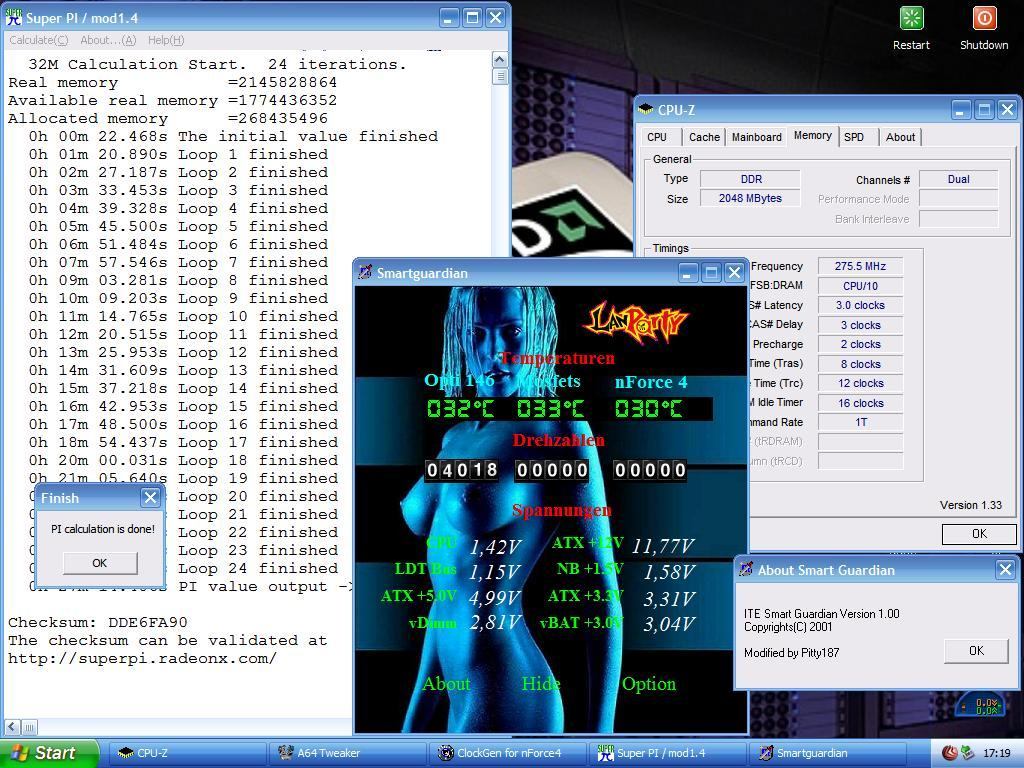Click Hide in the Smartguardian window
1024x768 pixels.
pyautogui.click(x=541, y=684)
